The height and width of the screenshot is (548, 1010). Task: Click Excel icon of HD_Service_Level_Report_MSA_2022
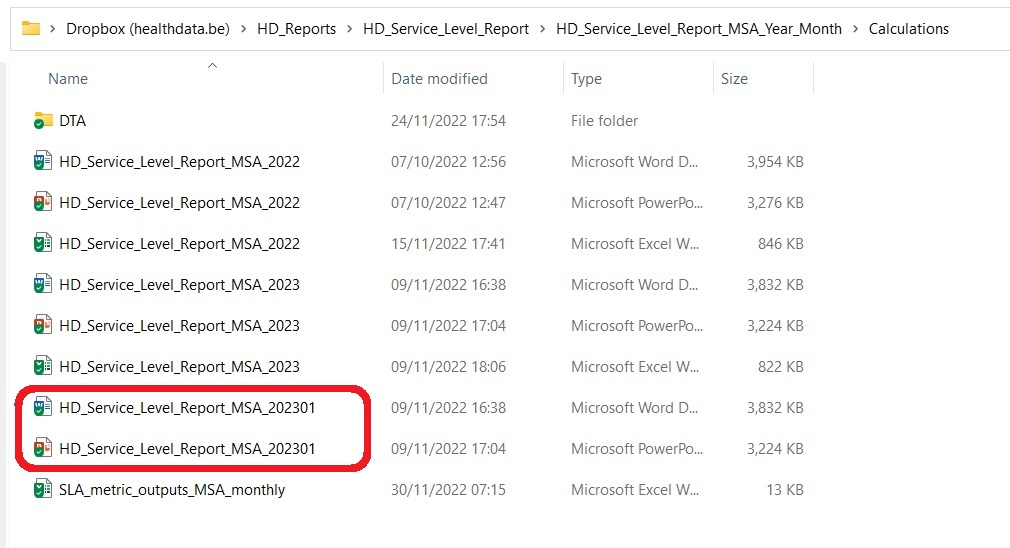pyautogui.click(x=43, y=243)
